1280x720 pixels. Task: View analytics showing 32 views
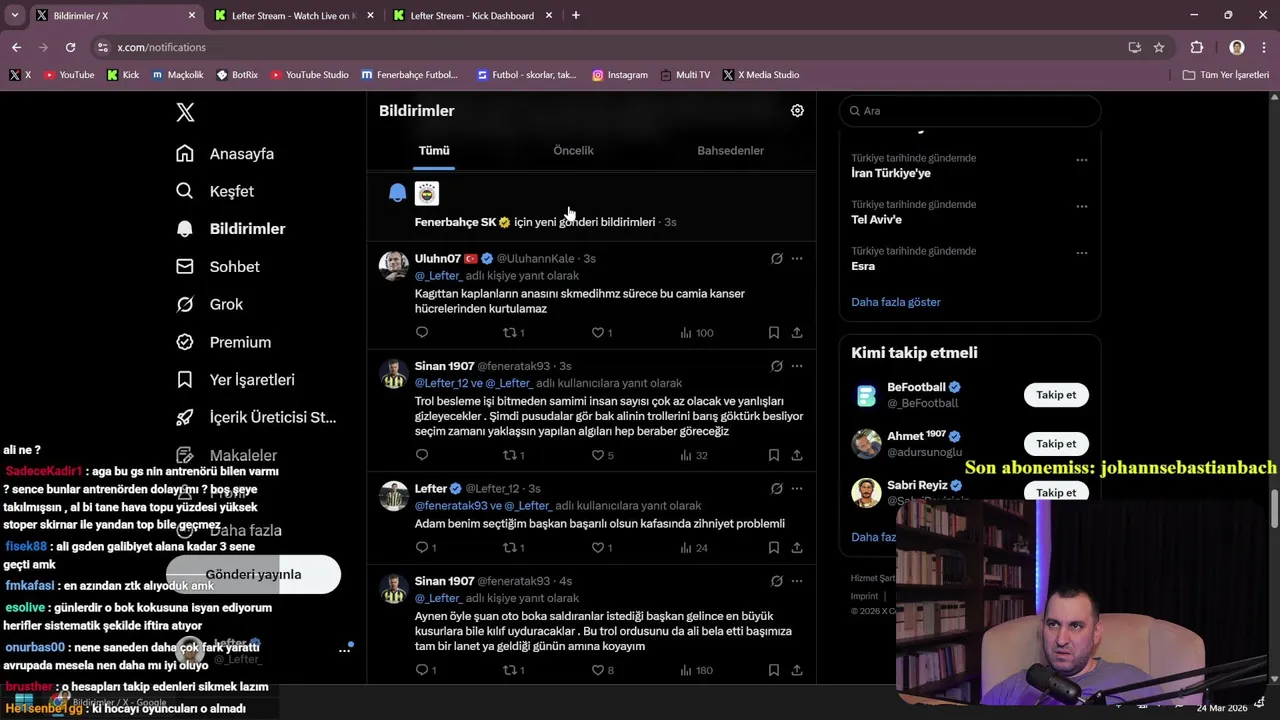coord(694,455)
